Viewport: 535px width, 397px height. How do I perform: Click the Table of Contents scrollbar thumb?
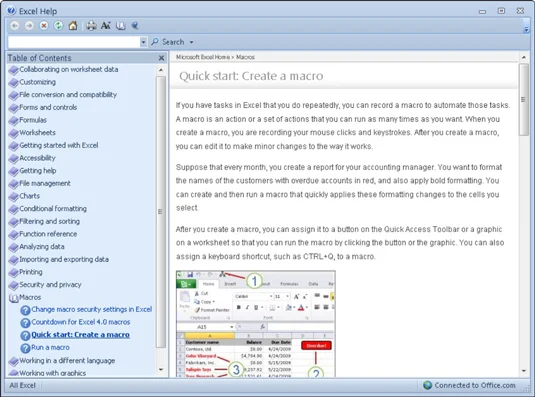click(x=161, y=212)
